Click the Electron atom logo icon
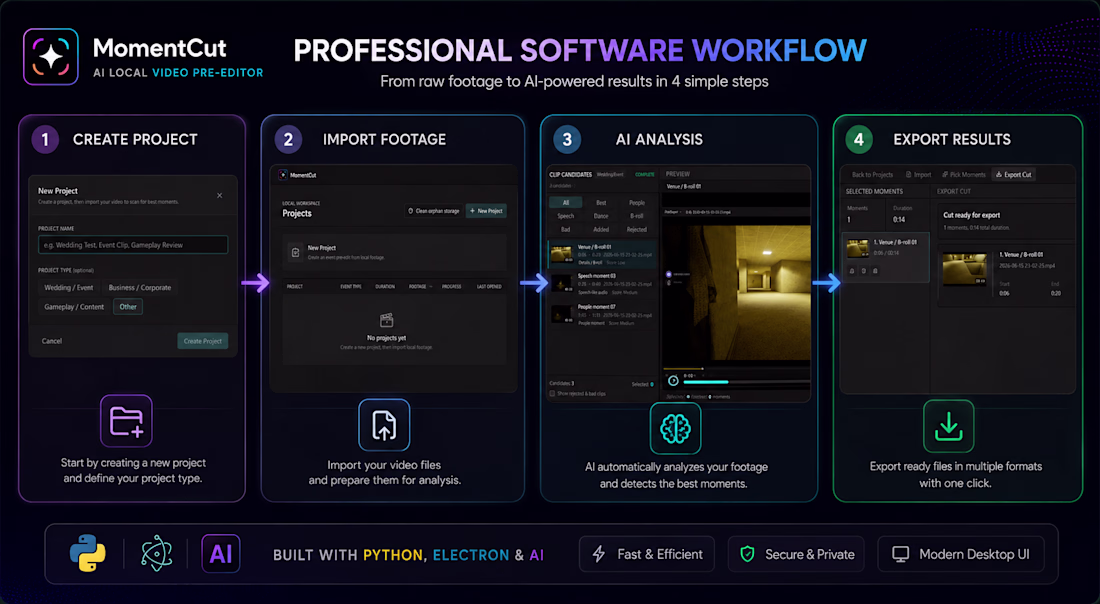 coord(156,553)
